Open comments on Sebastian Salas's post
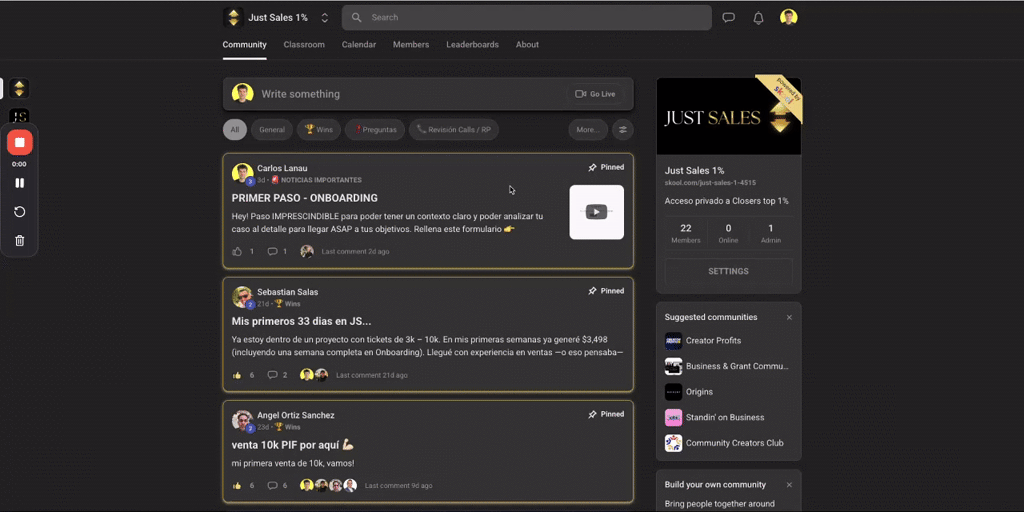 point(273,375)
